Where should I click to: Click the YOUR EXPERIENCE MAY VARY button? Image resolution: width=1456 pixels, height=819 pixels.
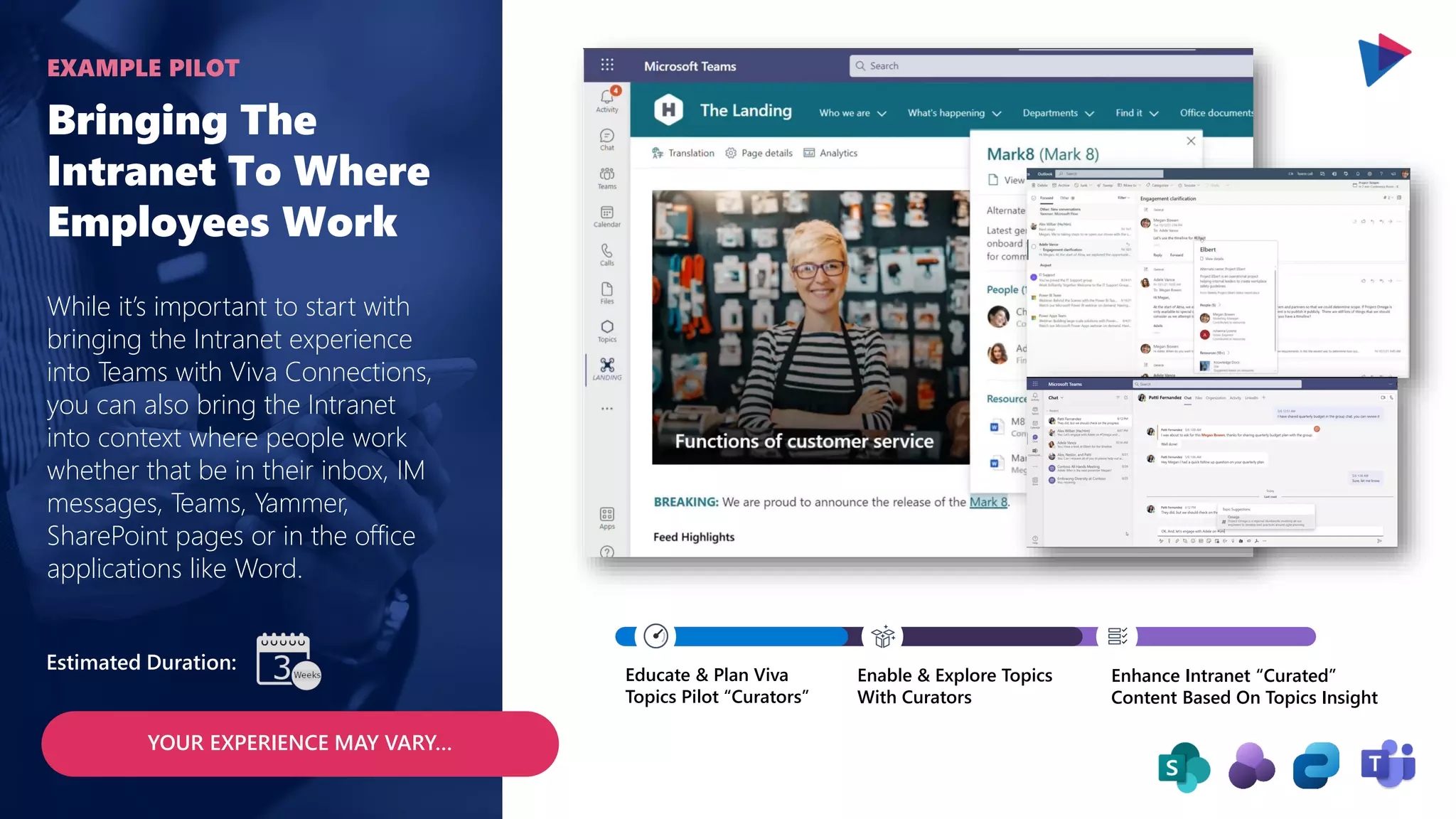[x=299, y=744]
